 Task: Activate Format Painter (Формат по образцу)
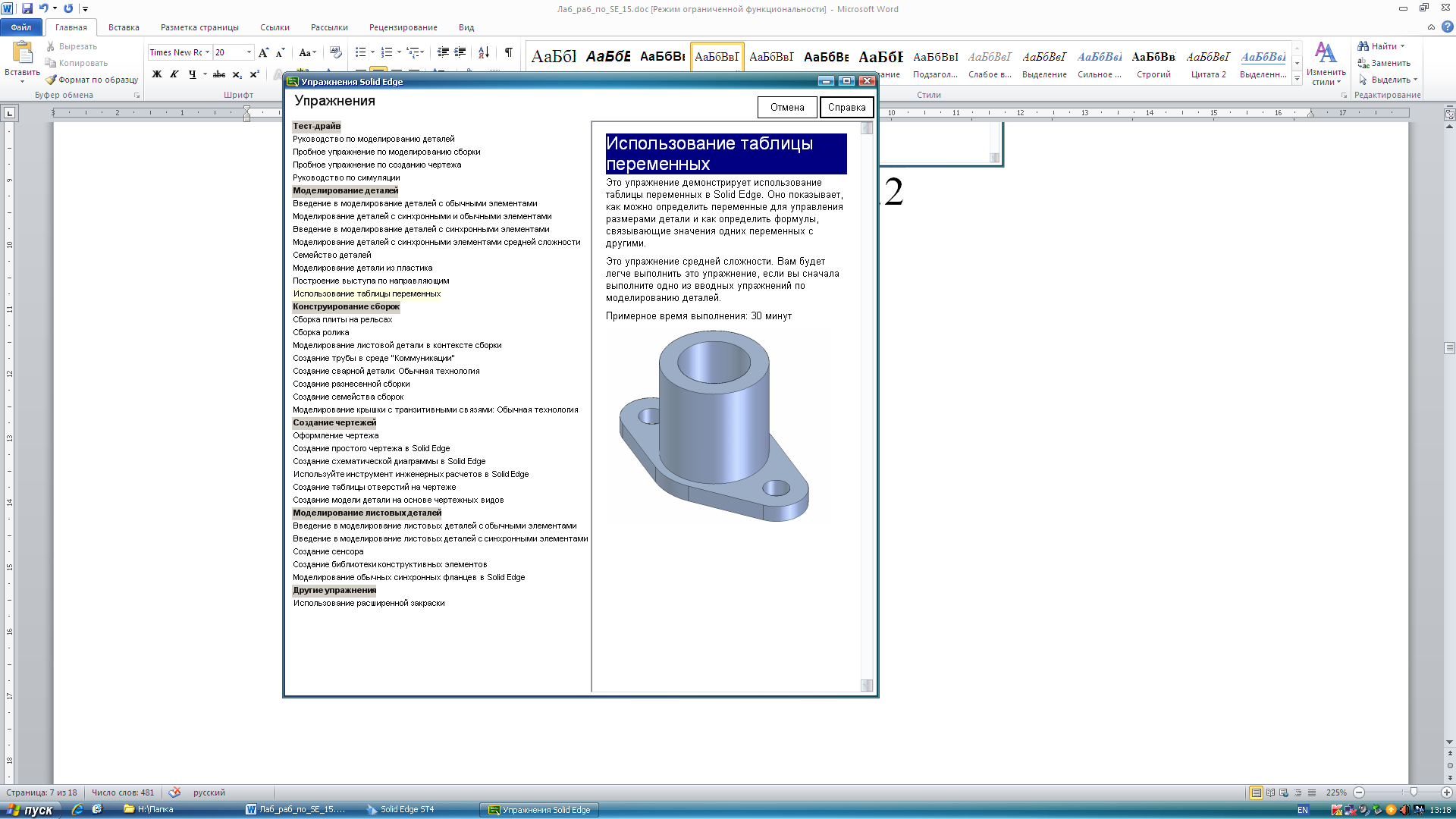click(x=92, y=80)
